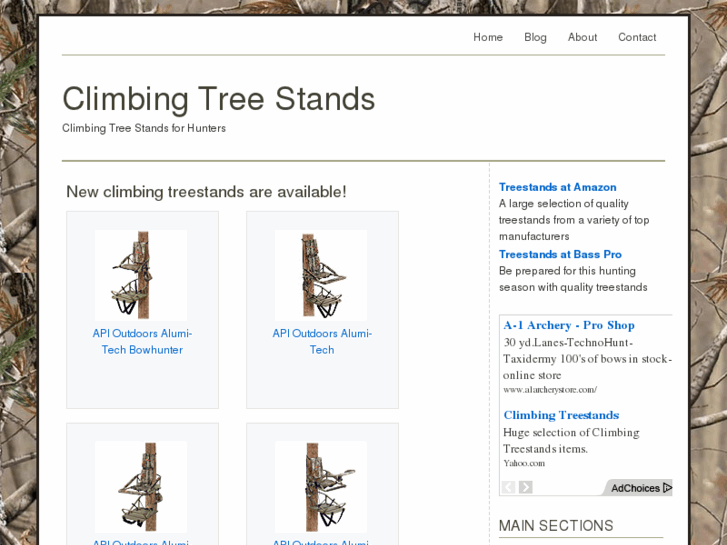Open the API Outdoors Alumi-Tech product link

click(x=322, y=341)
